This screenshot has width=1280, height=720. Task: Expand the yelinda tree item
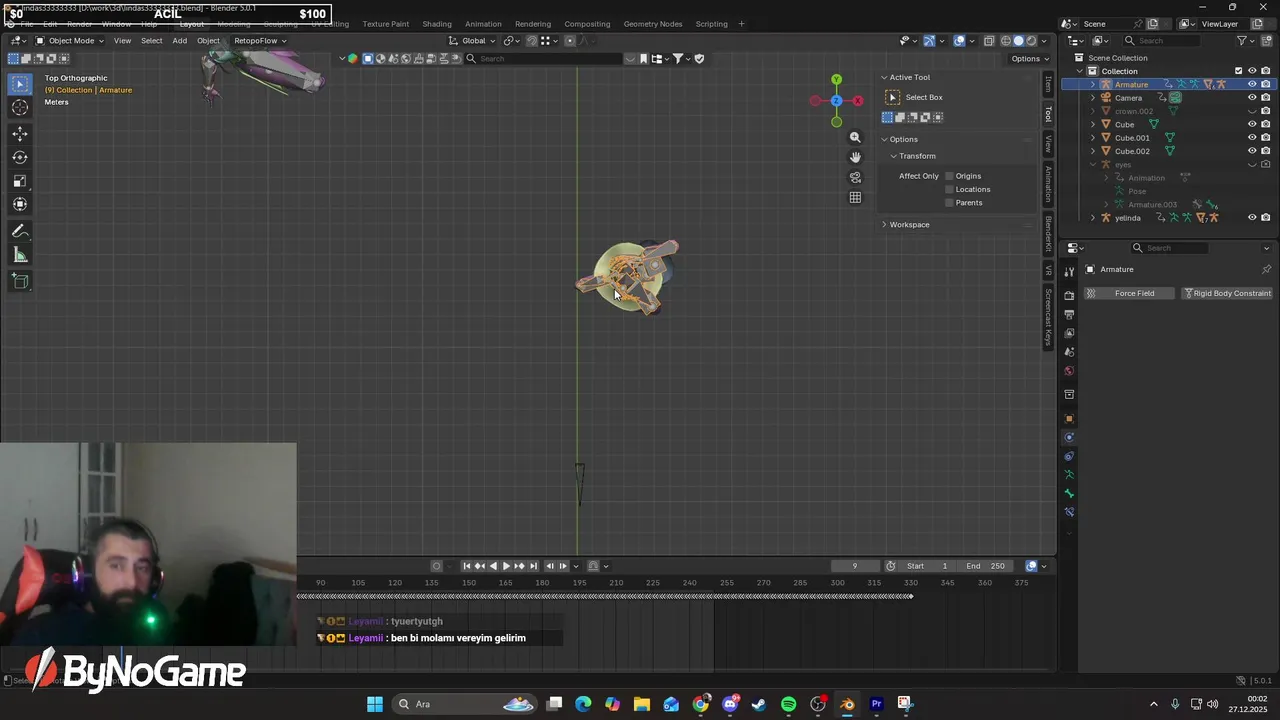pos(1092,218)
